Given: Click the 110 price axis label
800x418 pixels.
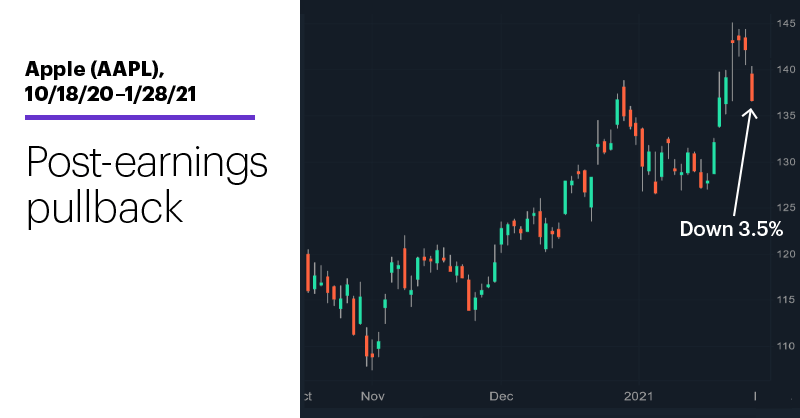Looking at the screenshot, I should (x=786, y=346).
